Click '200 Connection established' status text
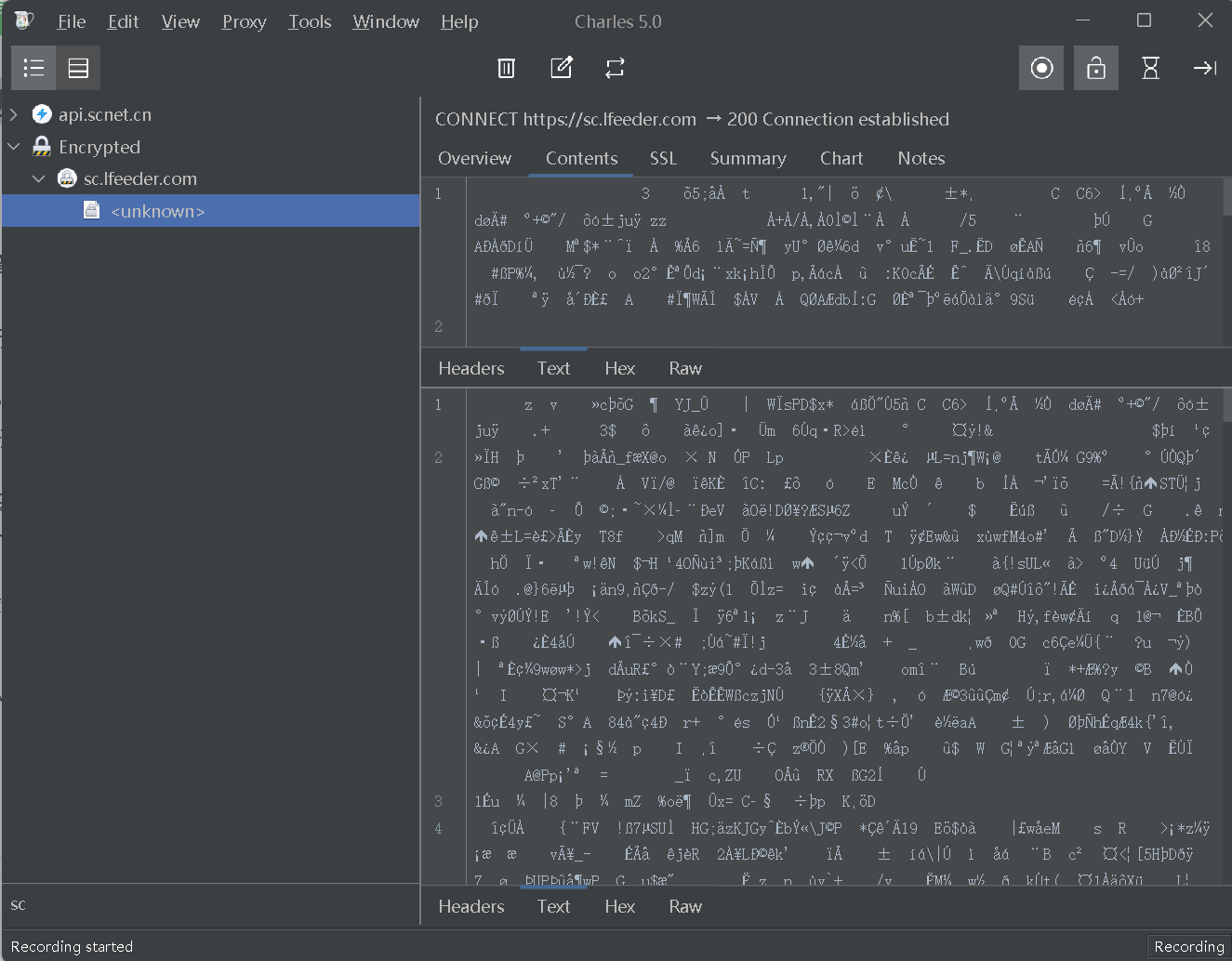 (838, 119)
